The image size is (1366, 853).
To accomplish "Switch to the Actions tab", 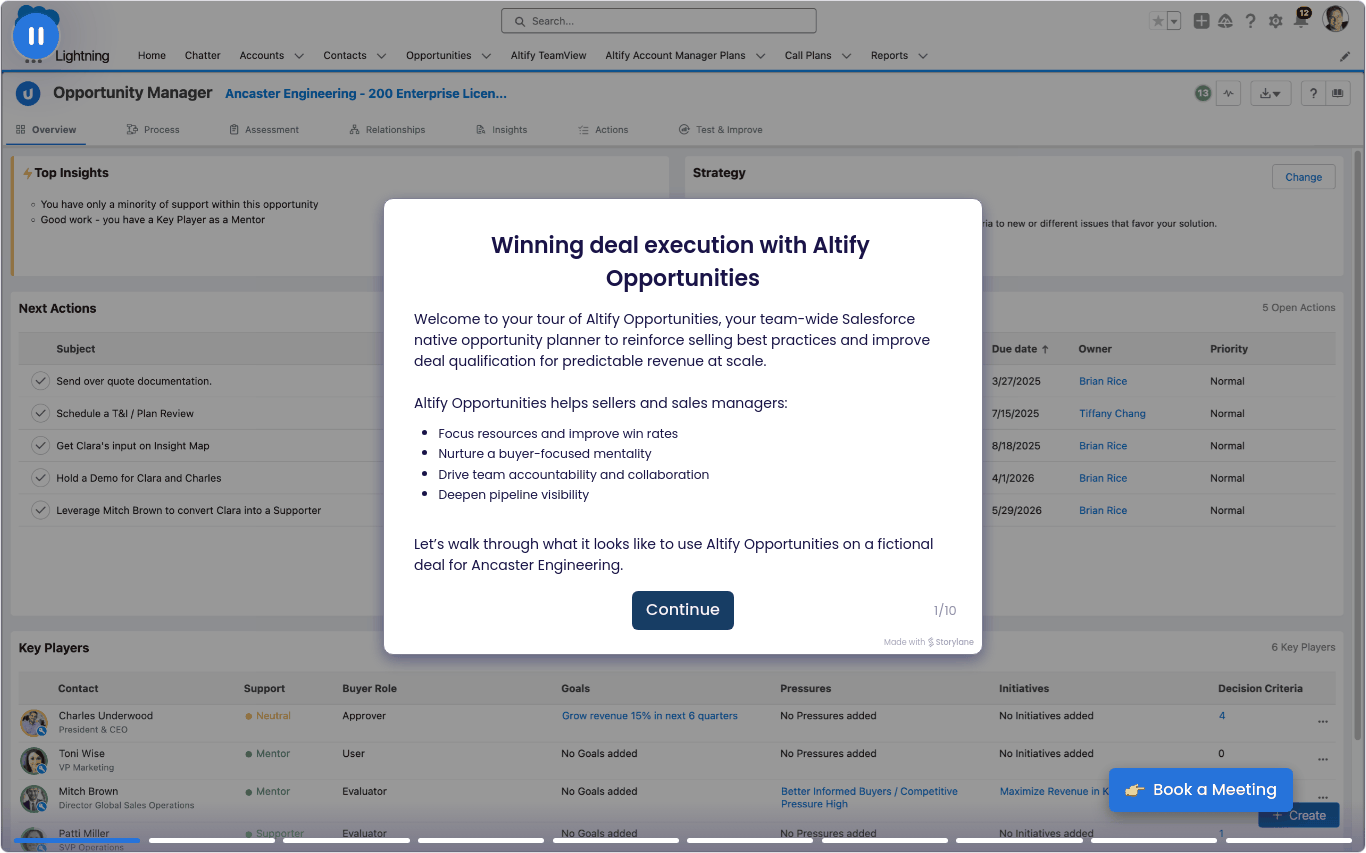I will point(603,130).
